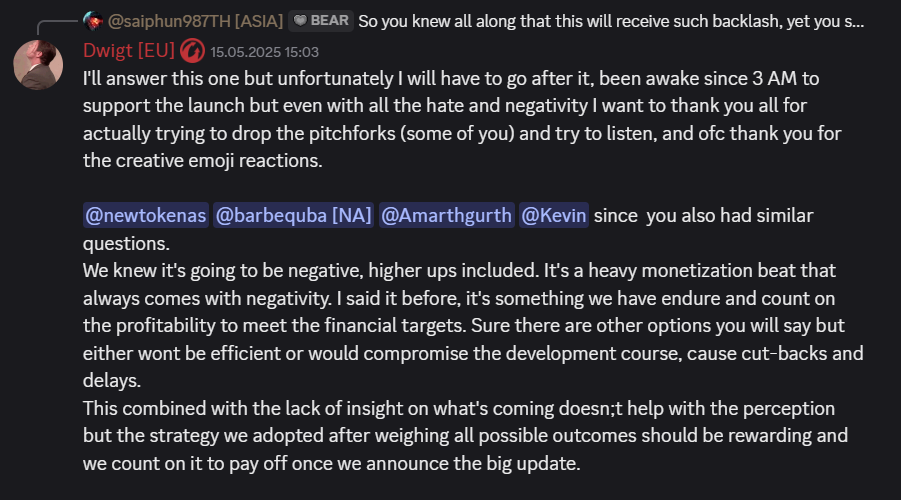
Task: Jump to the replied message preview text
Action: [611, 21]
